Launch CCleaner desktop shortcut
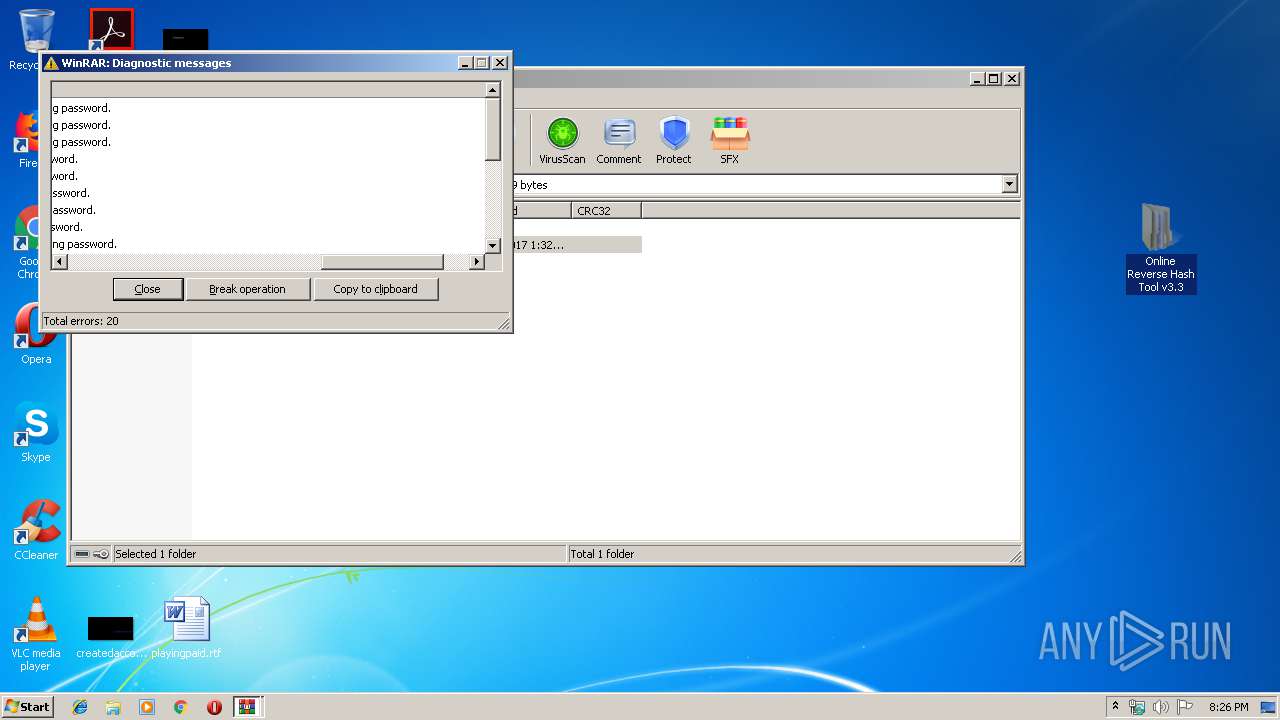This screenshot has width=1280, height=720. coord(36,530)
